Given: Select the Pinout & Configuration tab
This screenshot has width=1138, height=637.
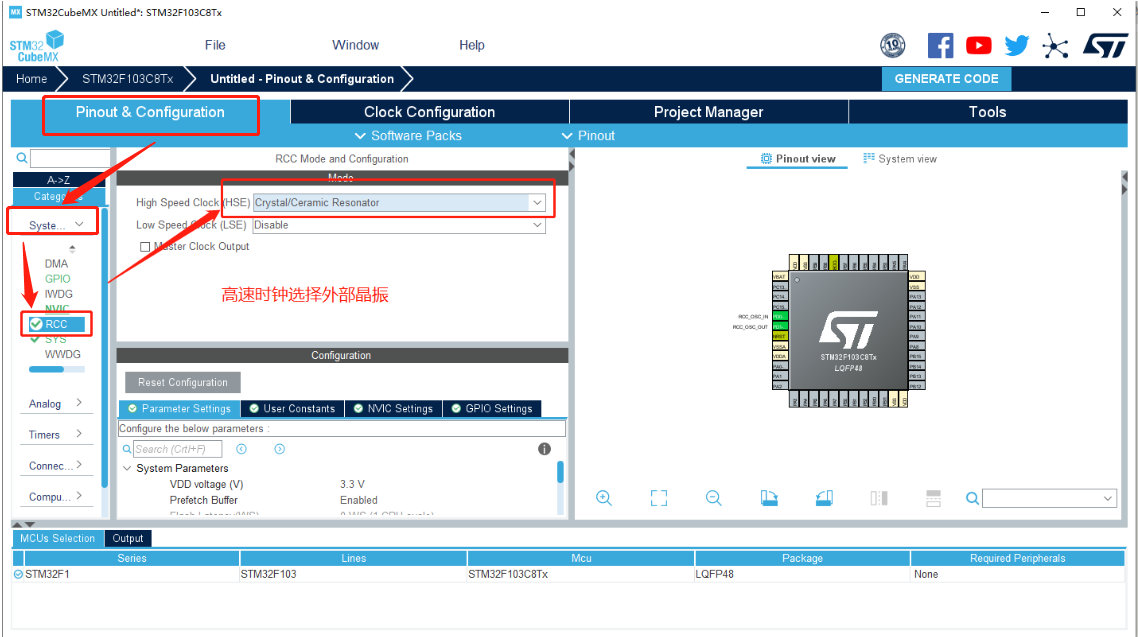Looking at the screenshot, I should tap(150, 112).
